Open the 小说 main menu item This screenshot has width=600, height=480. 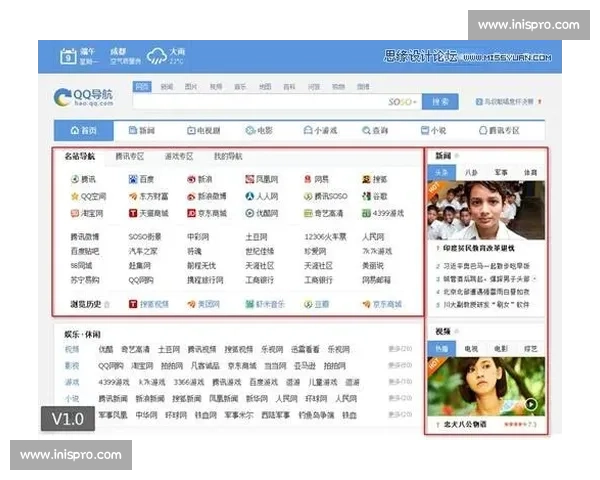pos(434,131)
